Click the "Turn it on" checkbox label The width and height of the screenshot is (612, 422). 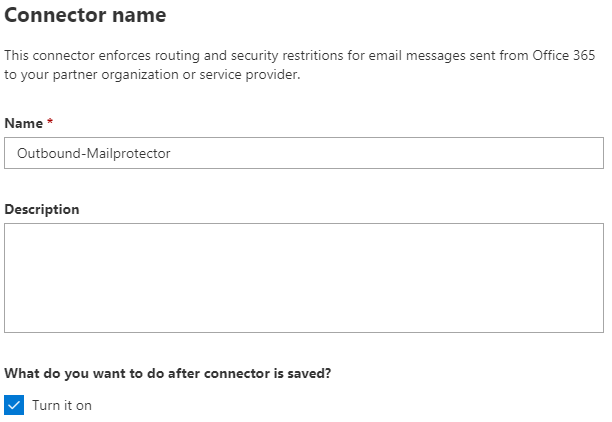click(x=62, y=405)
